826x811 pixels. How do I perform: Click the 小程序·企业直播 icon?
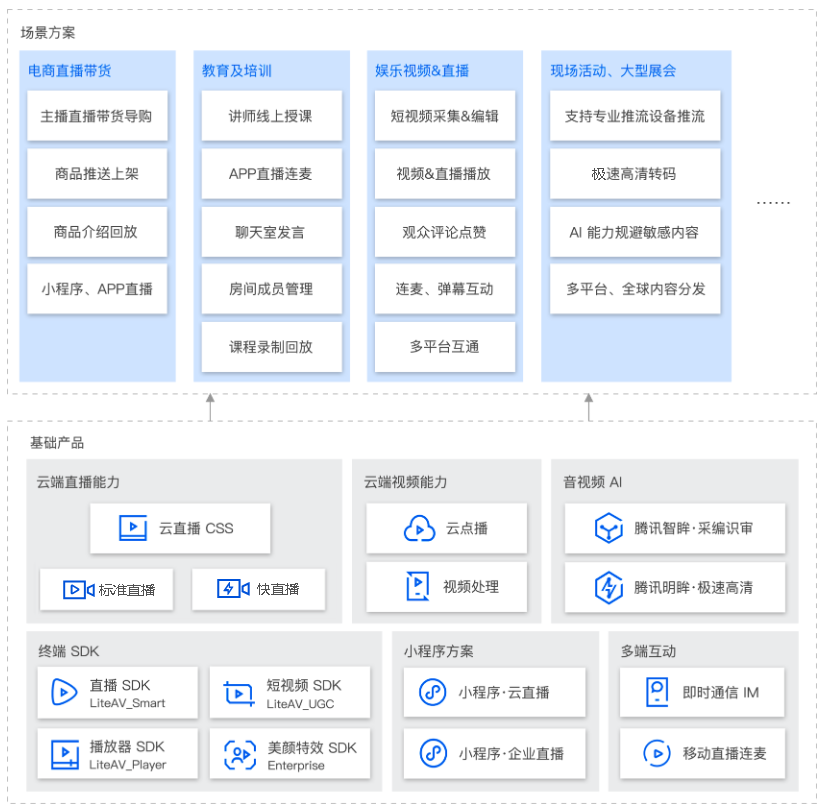pos(430,753)
